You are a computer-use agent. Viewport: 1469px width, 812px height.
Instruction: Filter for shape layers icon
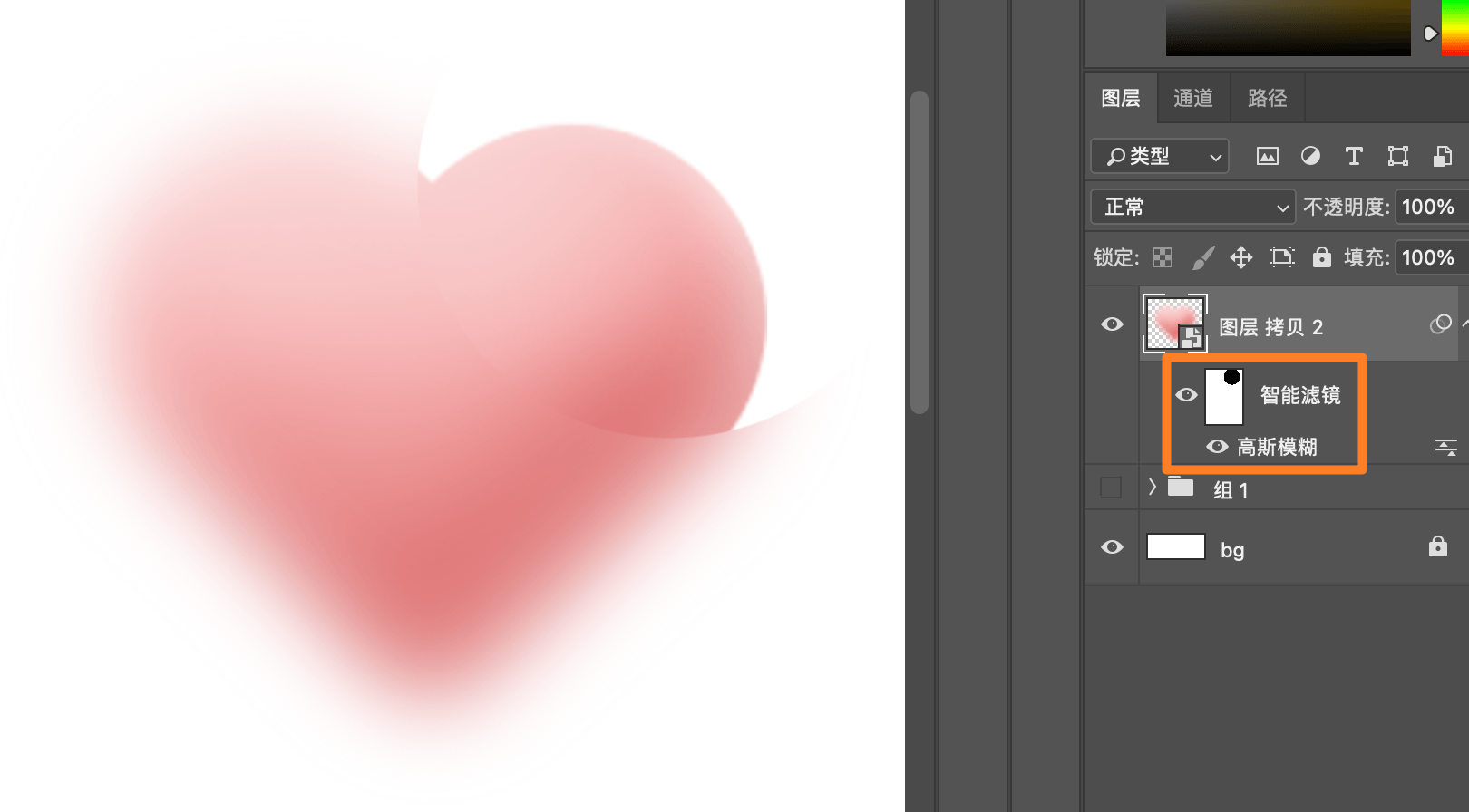click(1397, 156)
